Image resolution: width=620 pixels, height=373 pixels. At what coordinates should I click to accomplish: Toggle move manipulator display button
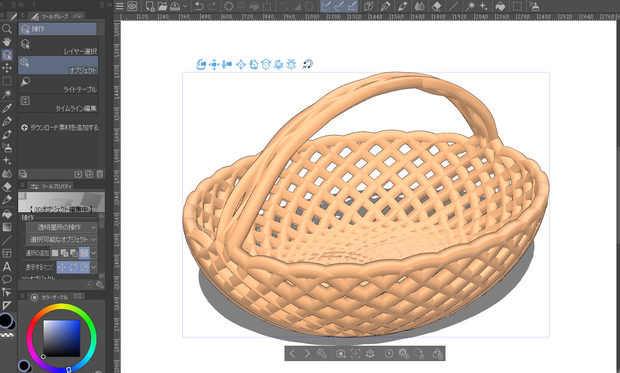(62, 267)
